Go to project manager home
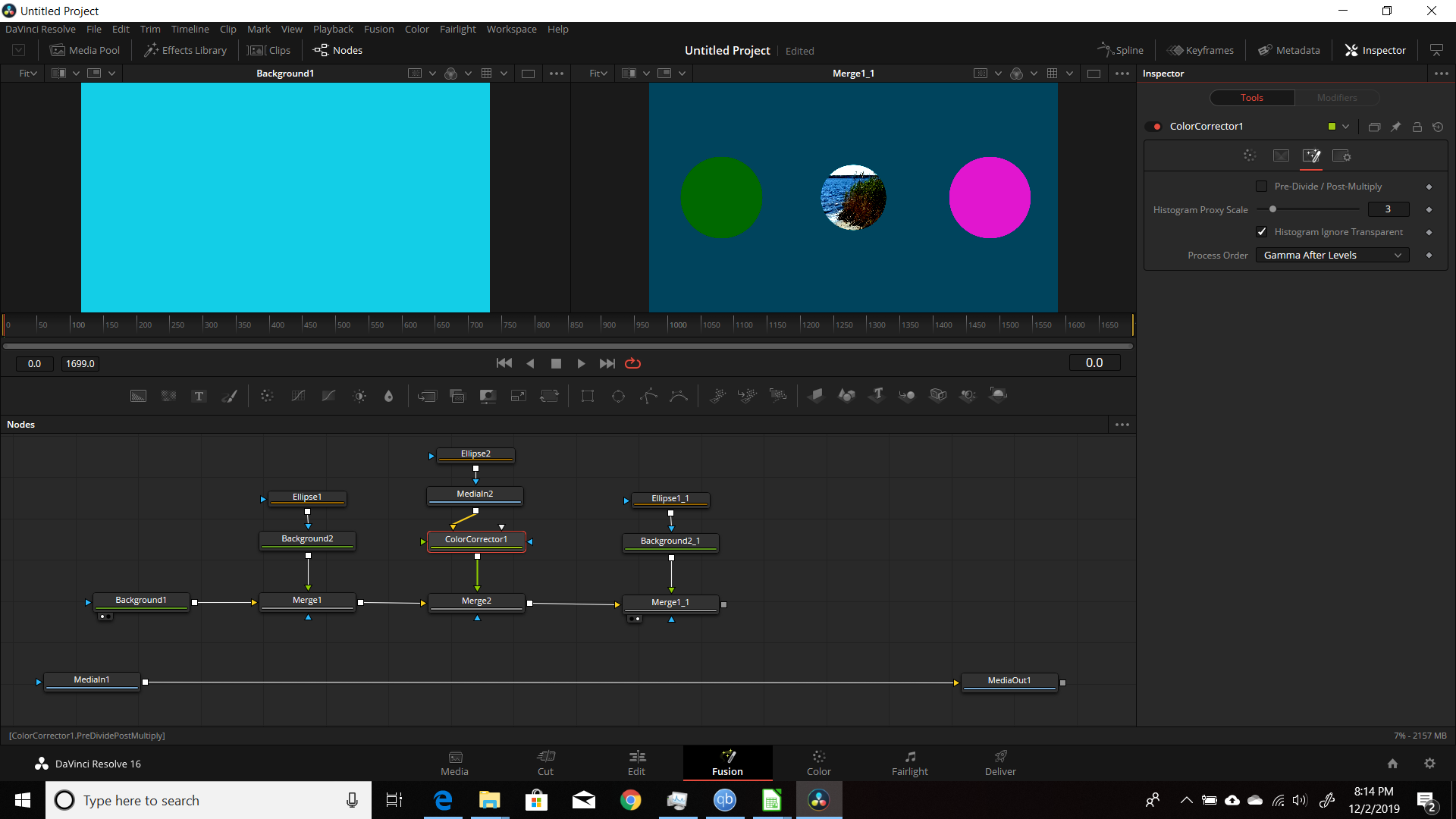Viewport: 1456px width, 819px height. (x=1392, y=764)
